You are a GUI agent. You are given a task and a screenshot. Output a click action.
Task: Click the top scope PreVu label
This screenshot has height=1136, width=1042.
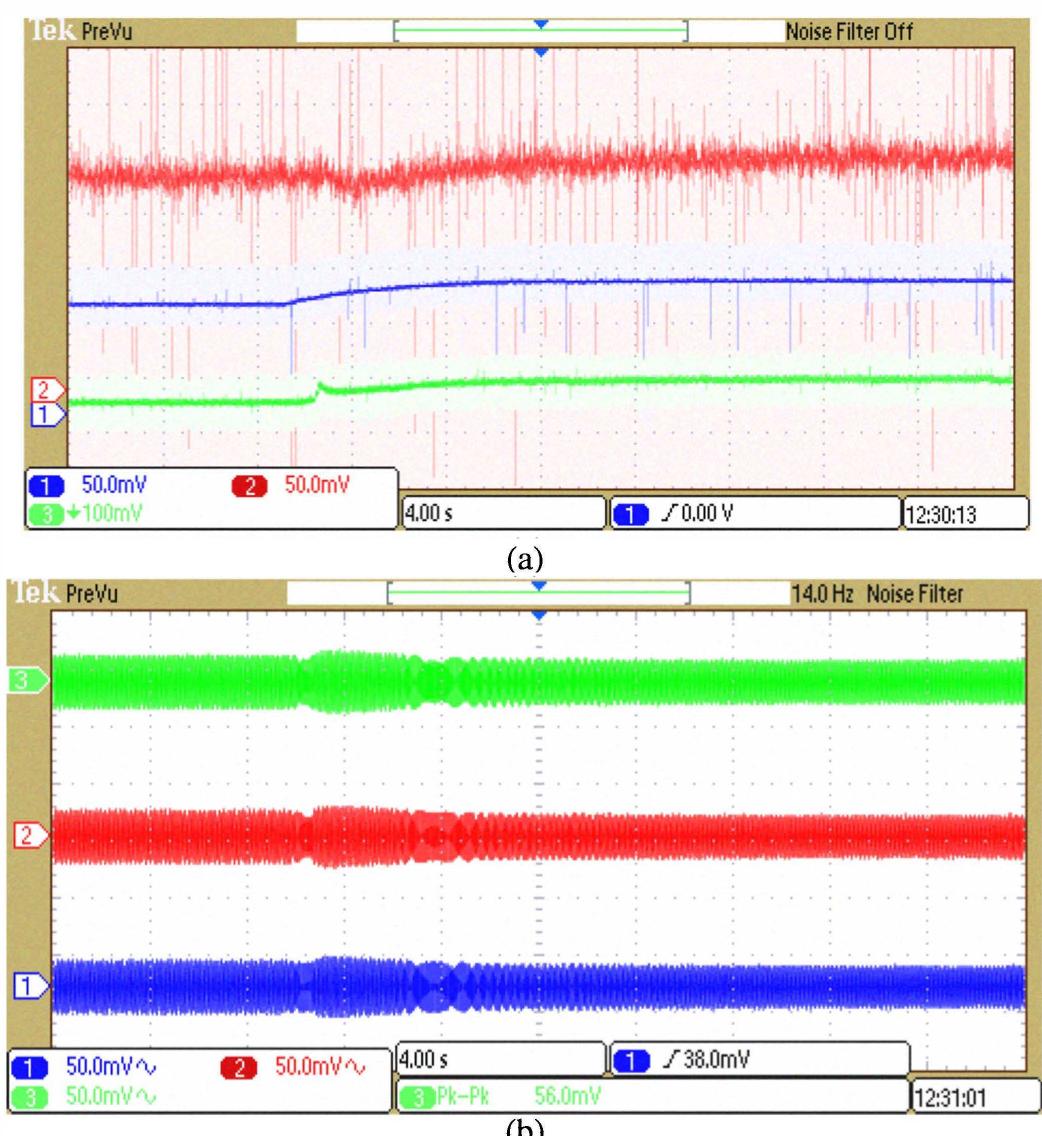[107, 31]
